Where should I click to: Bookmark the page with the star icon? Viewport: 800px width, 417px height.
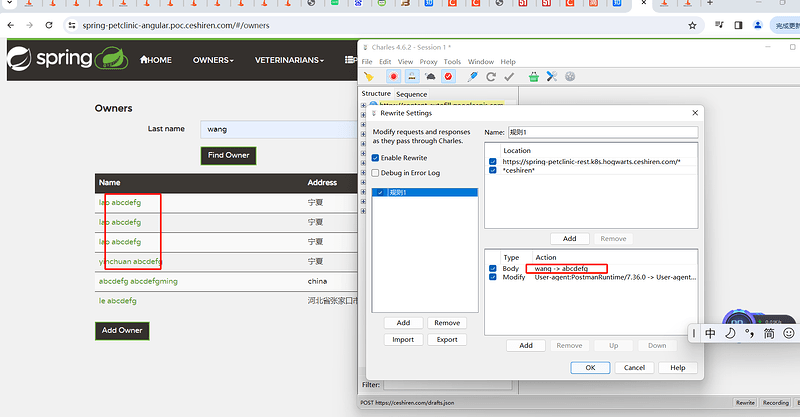point(692,26)
